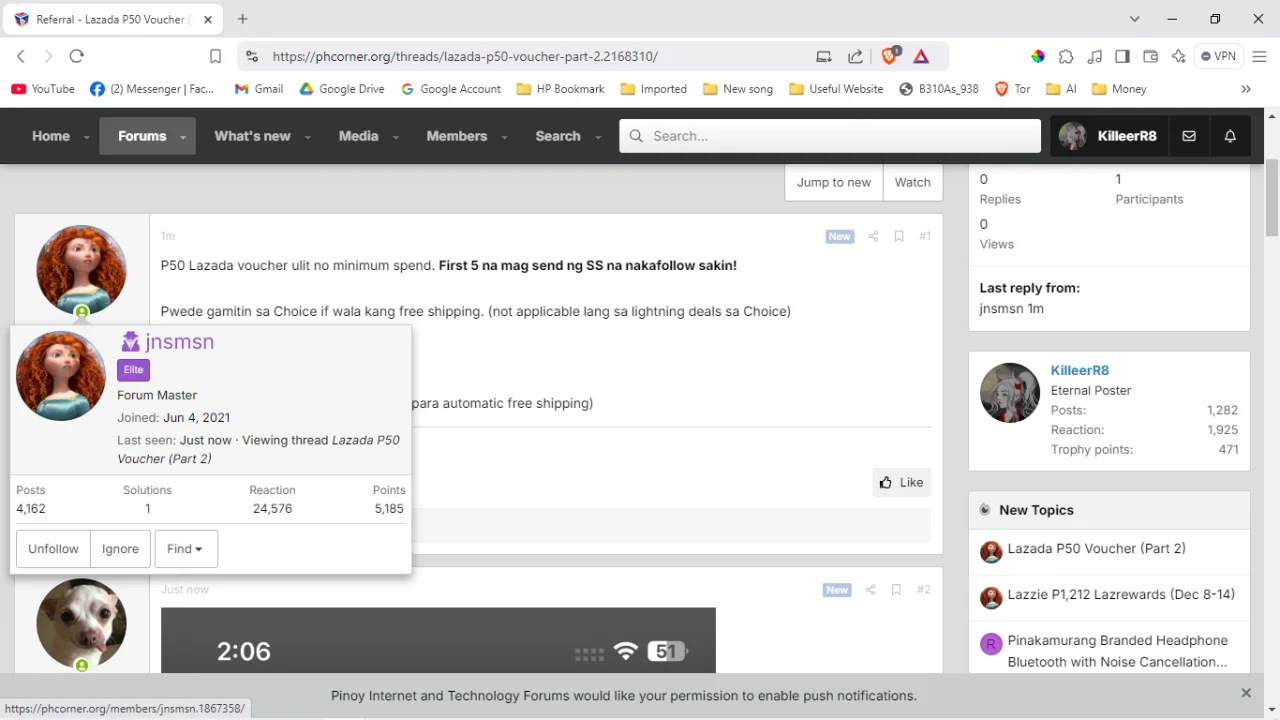Open the tab search dropdown chevron
The height and width of the screenshot is (720, 1280).
[x=1135, y=19]
